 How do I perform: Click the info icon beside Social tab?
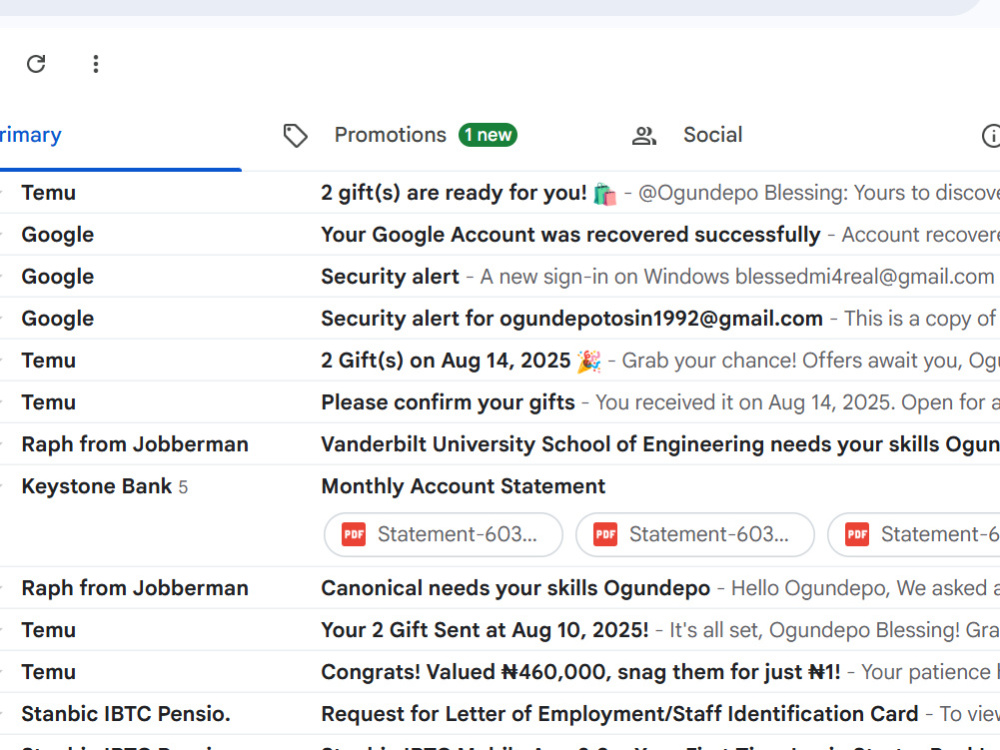point(991,135)
